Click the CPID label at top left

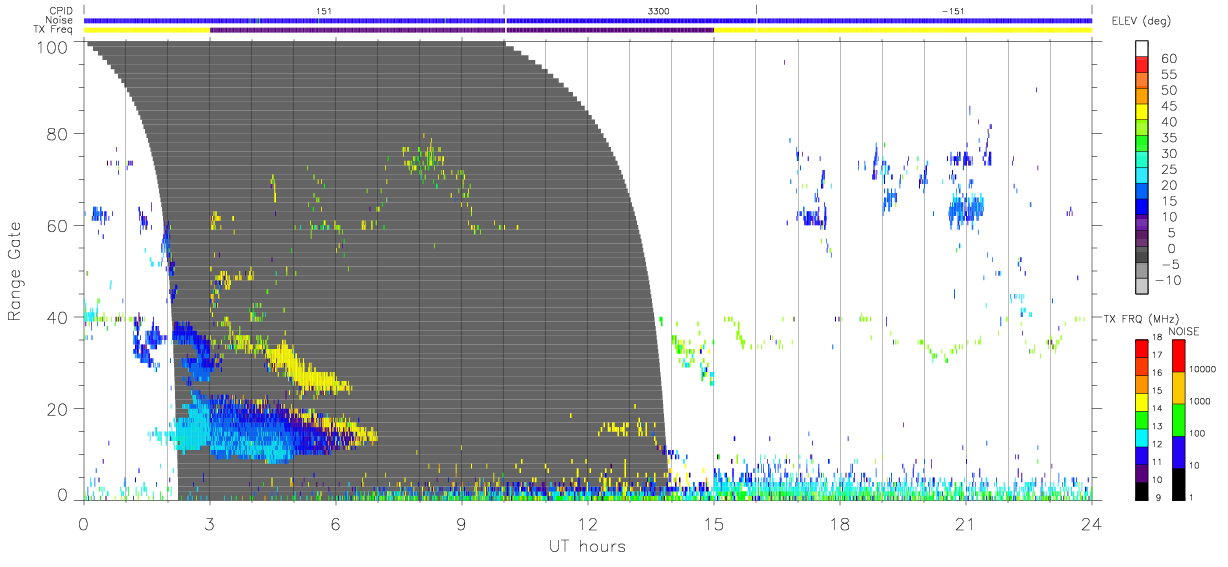[63, 11]
